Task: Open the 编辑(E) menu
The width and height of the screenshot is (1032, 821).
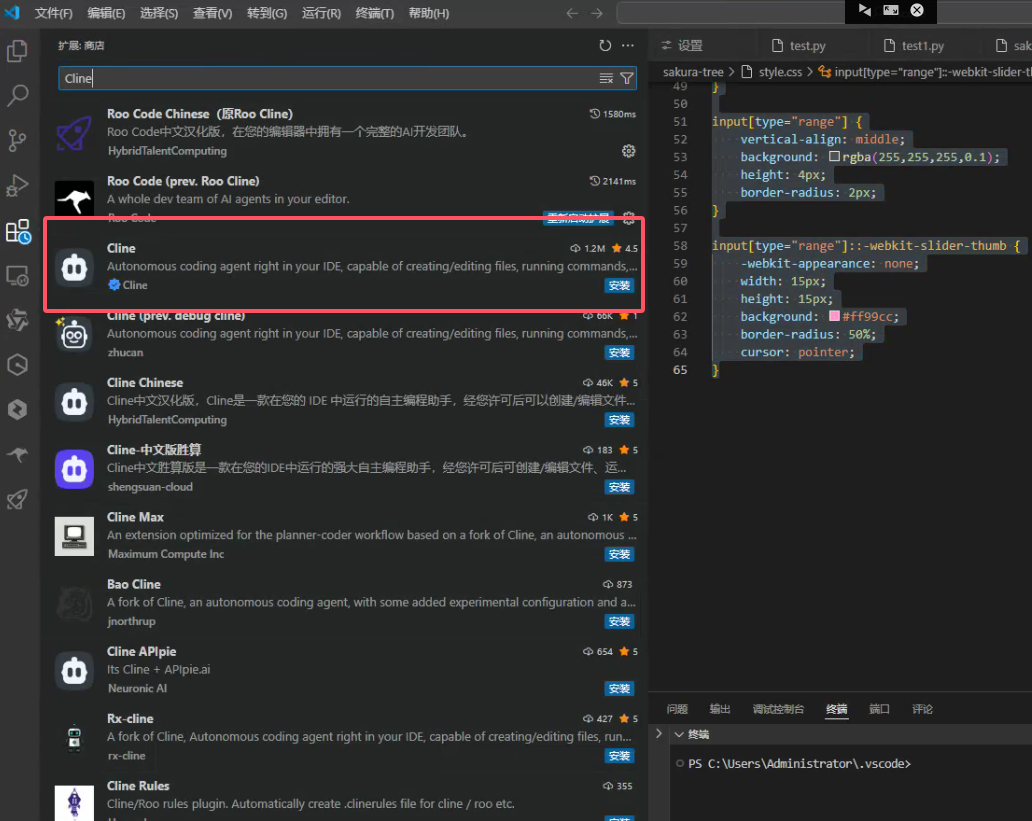Action: click(106, 13)
